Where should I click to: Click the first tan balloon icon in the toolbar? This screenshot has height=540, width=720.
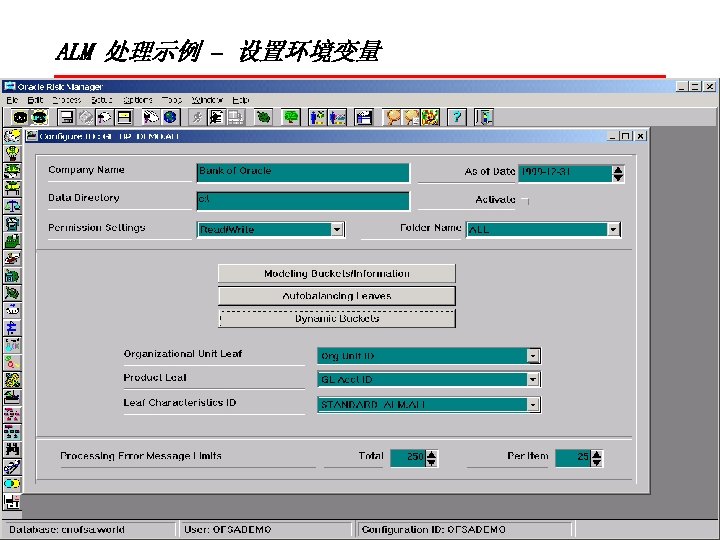click(x=392, y=118)
